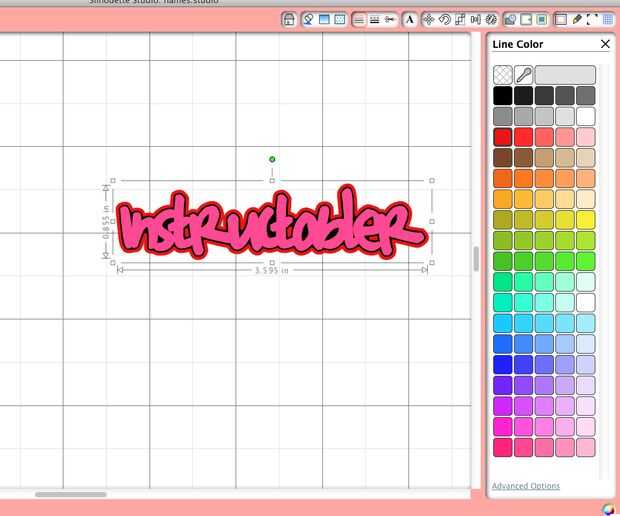Open the Align window icon

pyautogui.click(x=476, y=19)
